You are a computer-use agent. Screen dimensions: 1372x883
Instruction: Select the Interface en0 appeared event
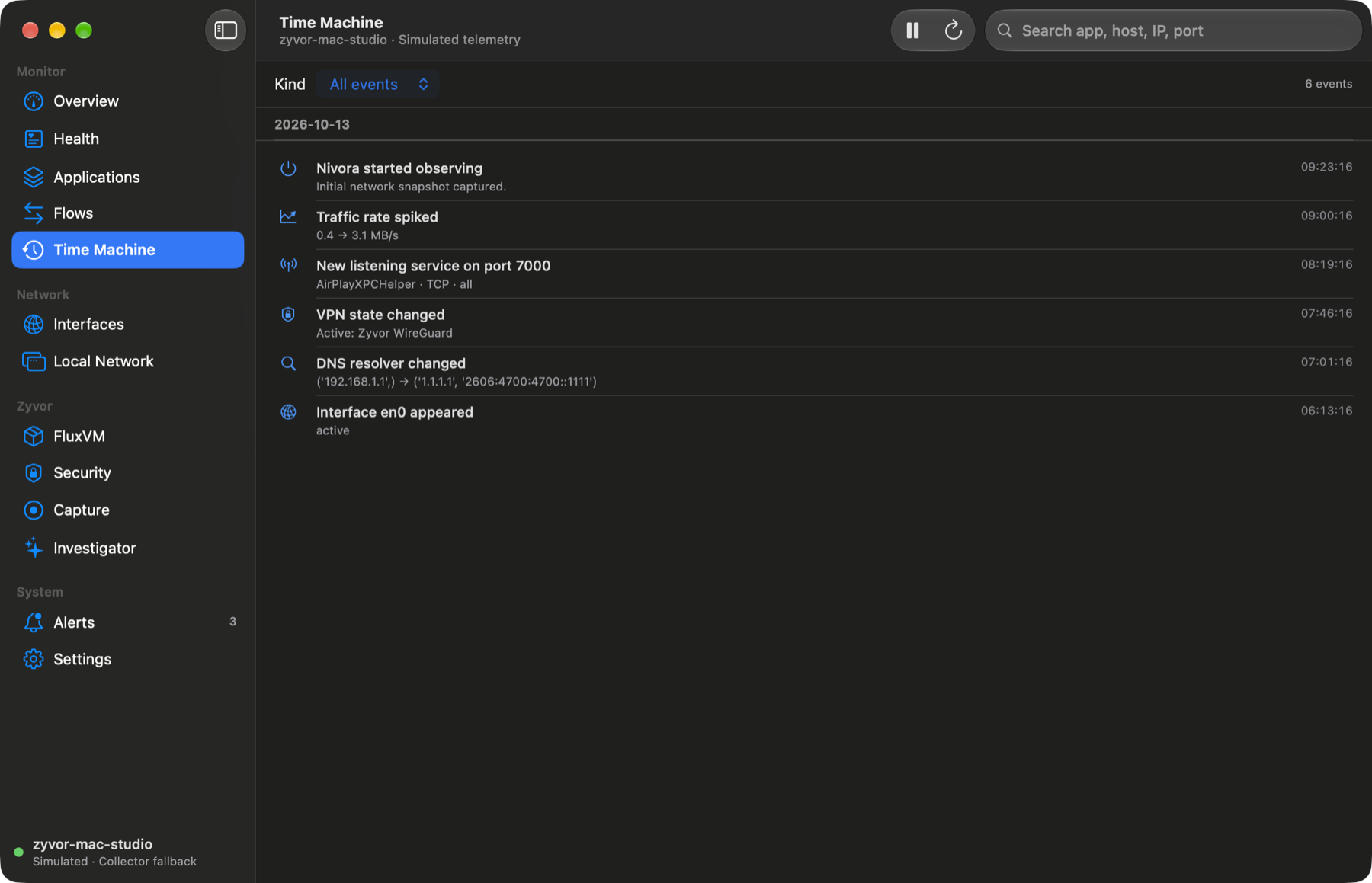tap(813, 421)
